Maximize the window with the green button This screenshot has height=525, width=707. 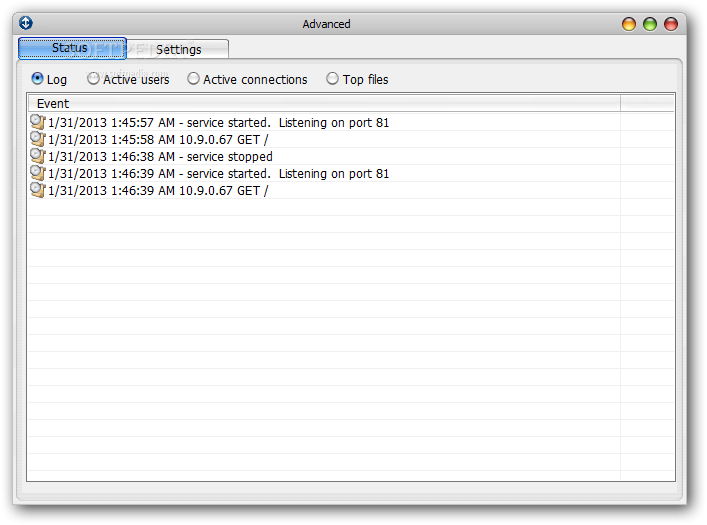point(650,24)
